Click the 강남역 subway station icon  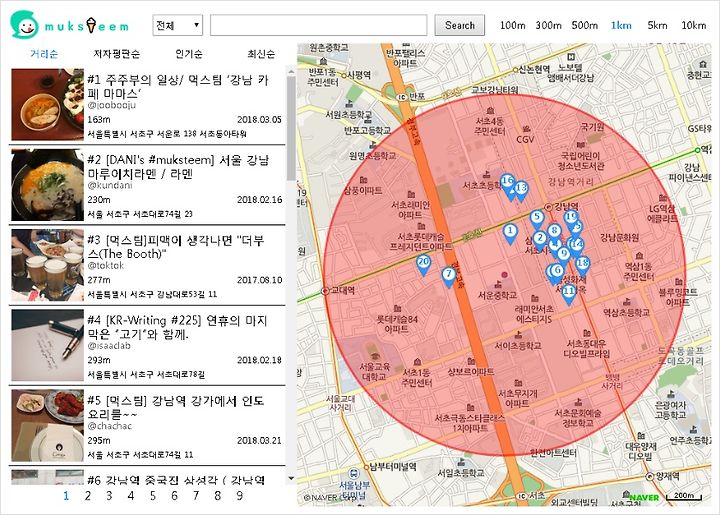coord(548,207)
